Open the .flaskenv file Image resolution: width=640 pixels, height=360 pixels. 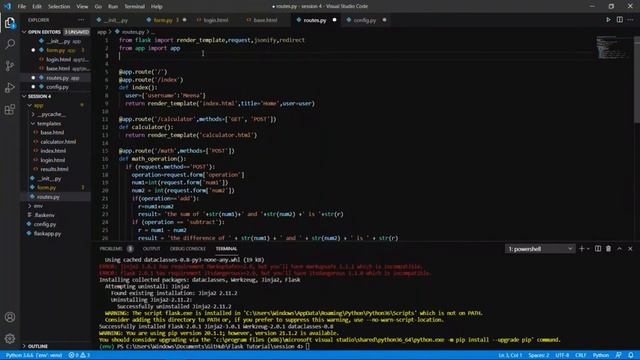[x=44, y=215]
